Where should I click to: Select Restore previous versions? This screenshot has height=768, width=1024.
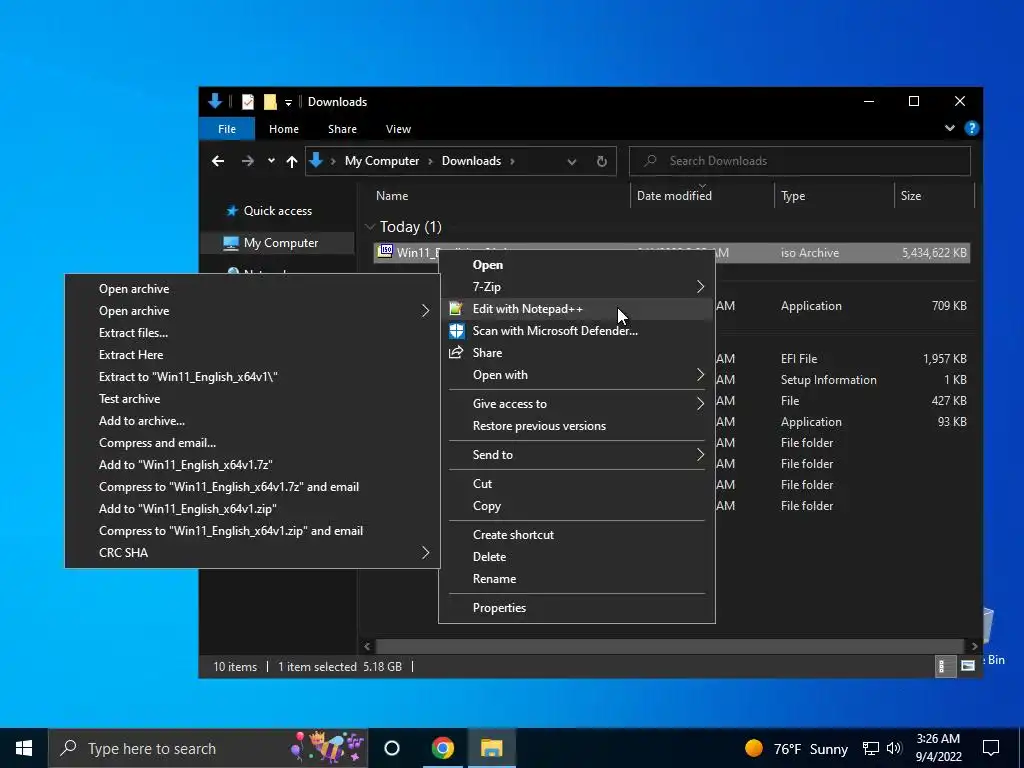pos(578,426)
